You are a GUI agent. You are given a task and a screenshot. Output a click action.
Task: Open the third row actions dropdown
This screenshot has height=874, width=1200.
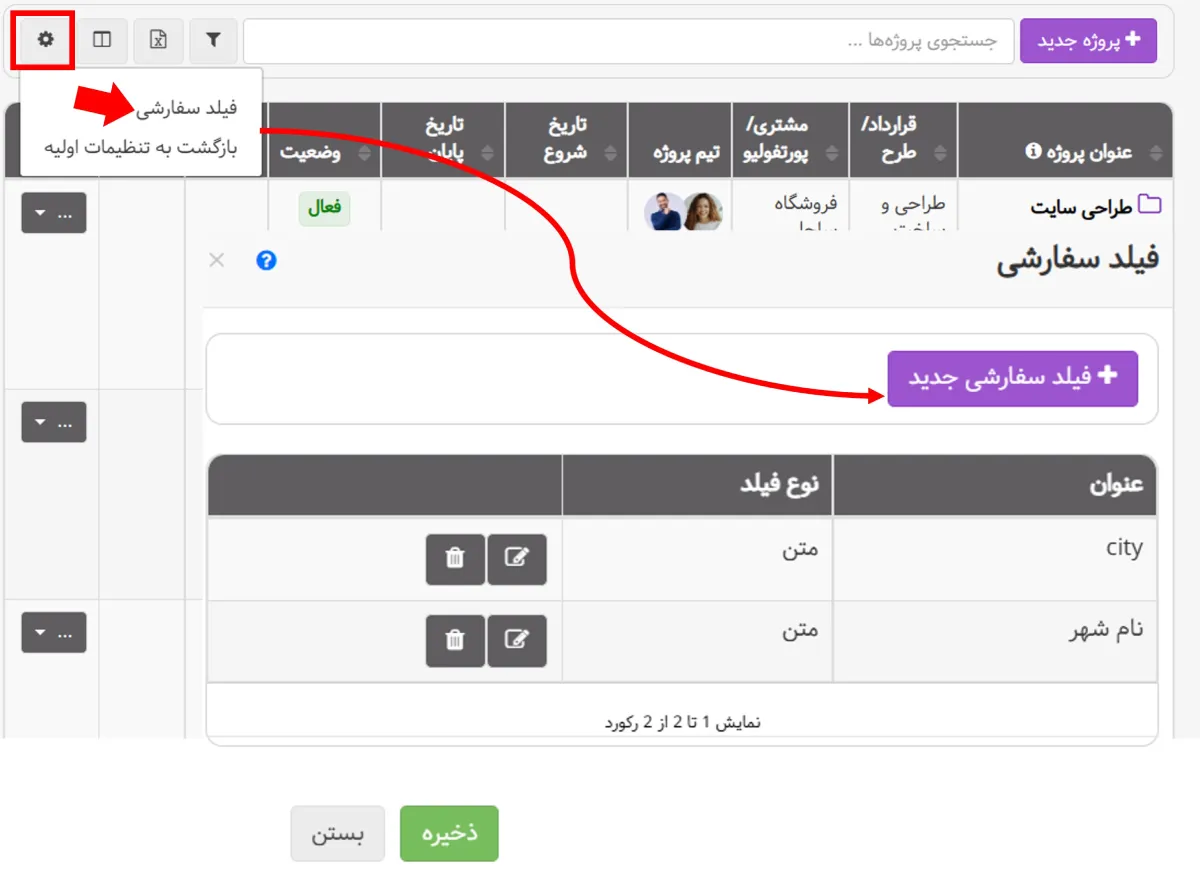coord(54,632)
